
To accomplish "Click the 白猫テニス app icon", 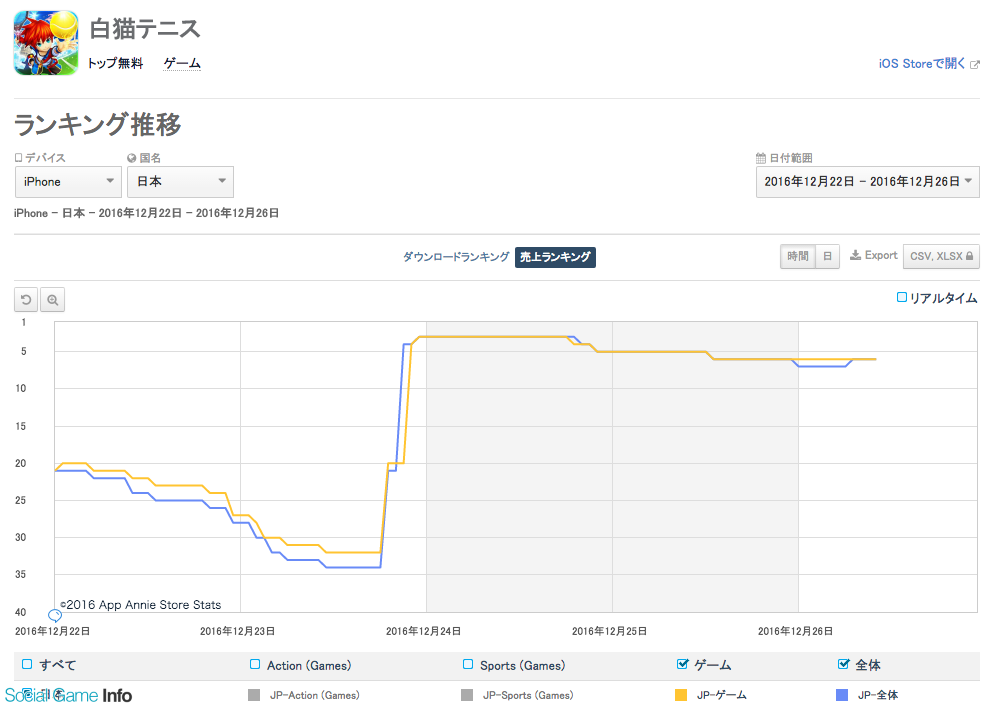I will [46, 43].
